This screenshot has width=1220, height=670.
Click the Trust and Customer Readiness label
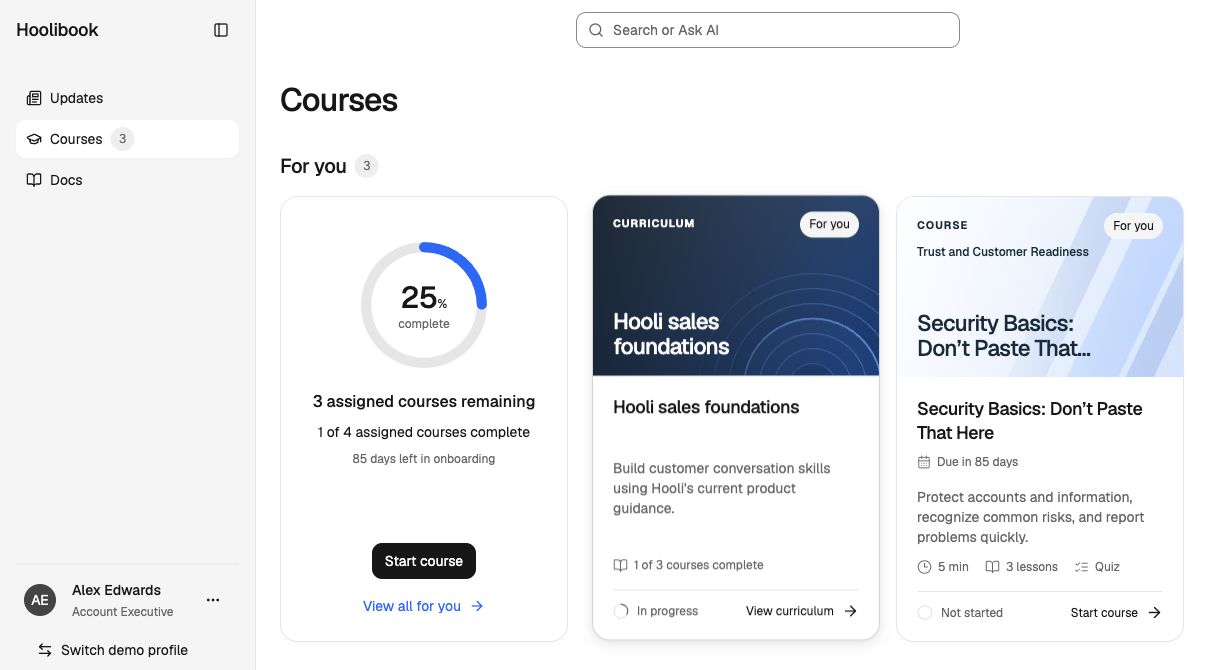(x=1003, y=252)
